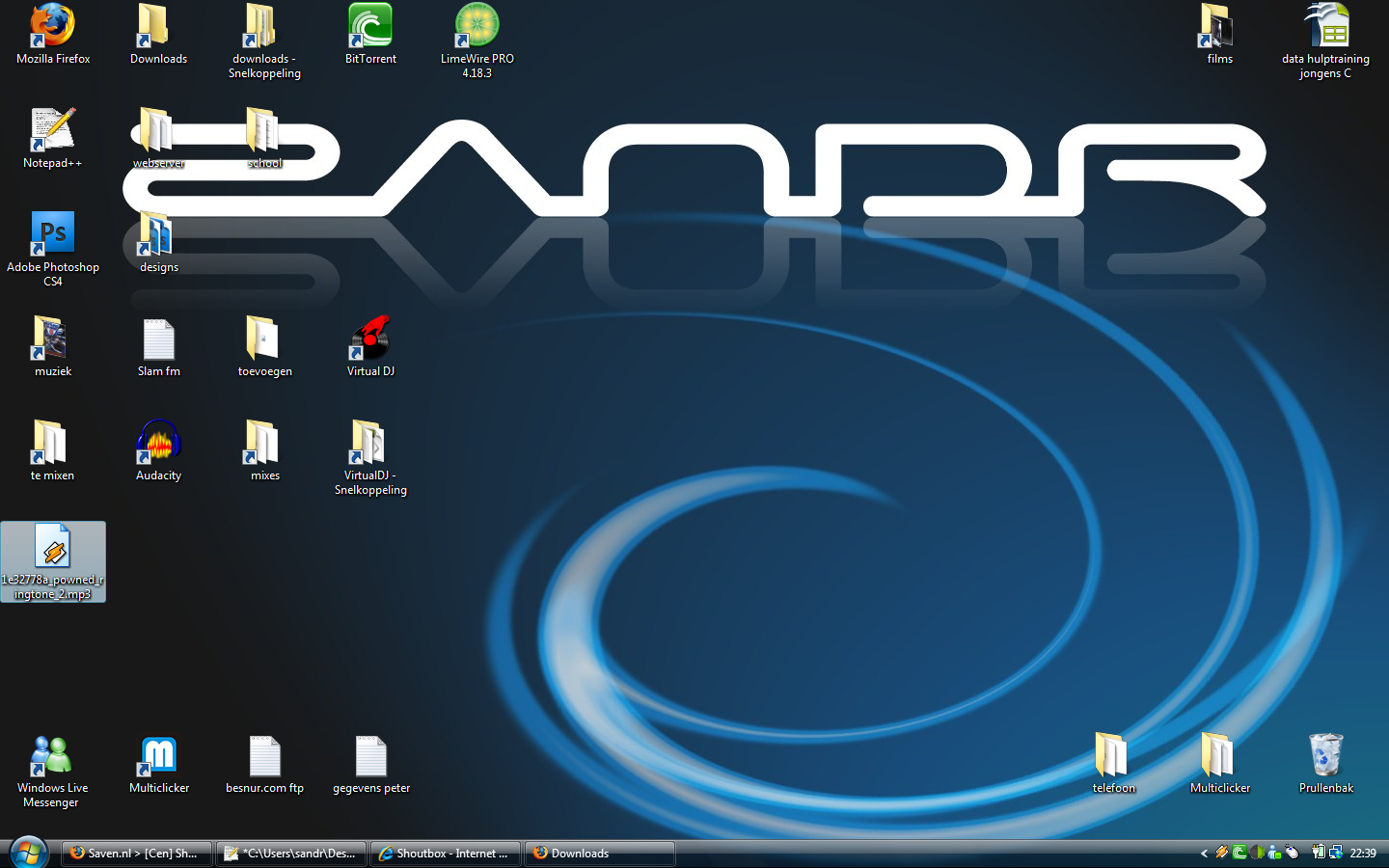Screen dimensions: 1389x868
Task: Switch to Notepad++ C:\Users\sandr taskbar window
Action: [291, 854]
